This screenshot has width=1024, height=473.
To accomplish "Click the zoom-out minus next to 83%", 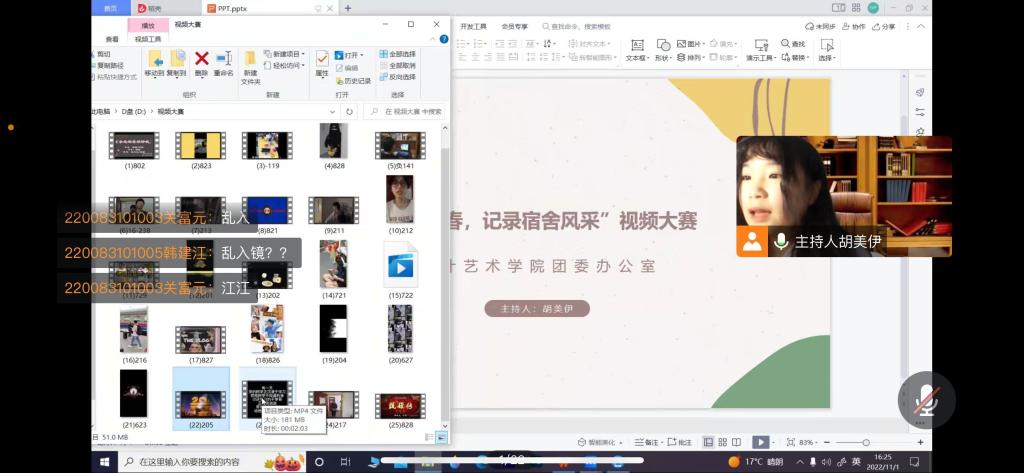I will coord(827,442).
